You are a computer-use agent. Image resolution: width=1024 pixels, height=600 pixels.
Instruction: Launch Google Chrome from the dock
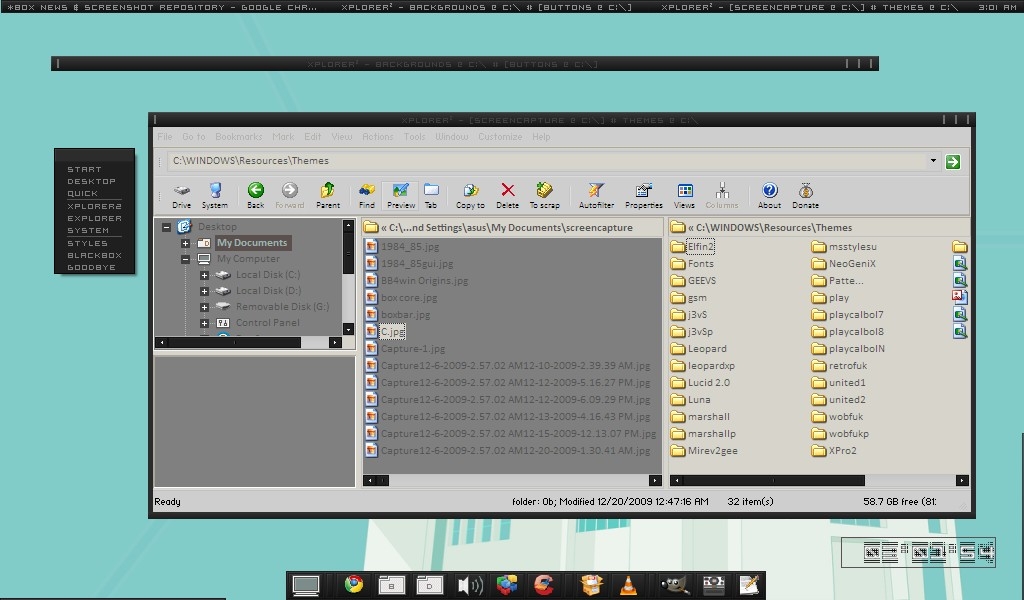click(354, 584)
